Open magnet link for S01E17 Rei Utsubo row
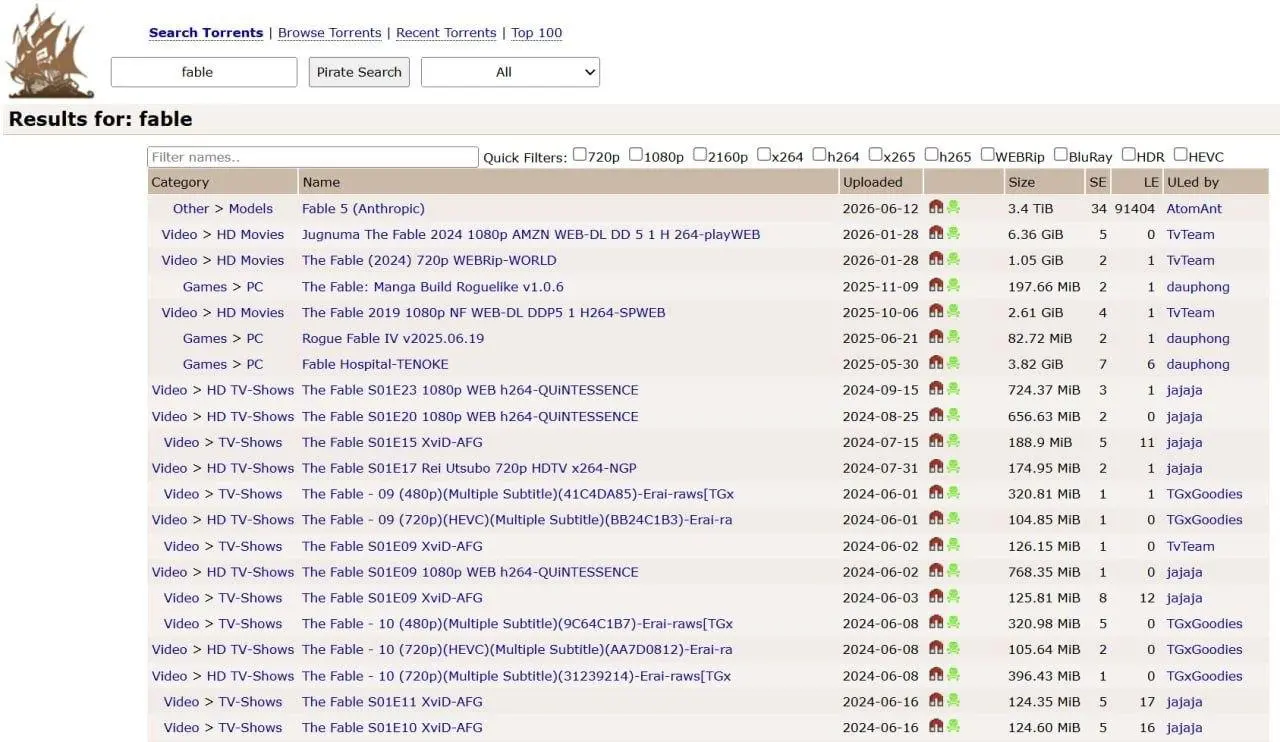This screenshot has height=742, width=1280. click(x=936, y=467)
